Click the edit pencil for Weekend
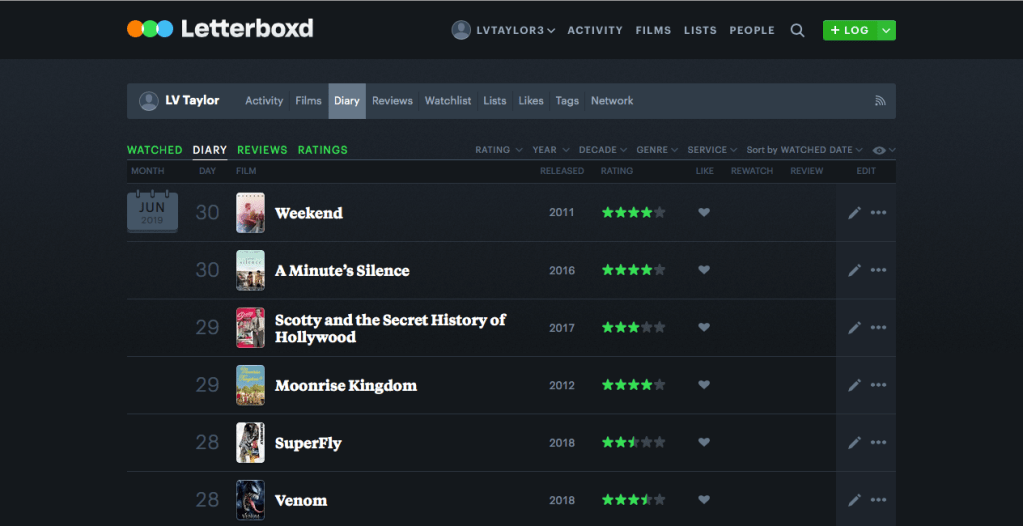The width and height of the screenshot is (1023, 526). (x=854, y=213)
